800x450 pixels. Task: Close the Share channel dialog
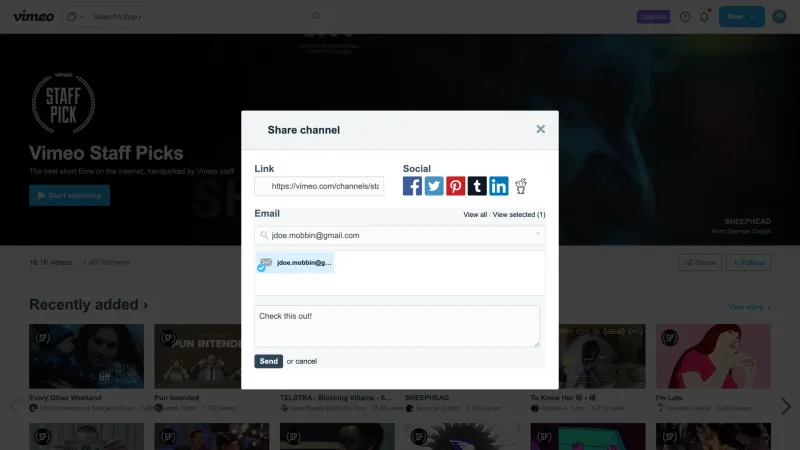pos(540,130)
